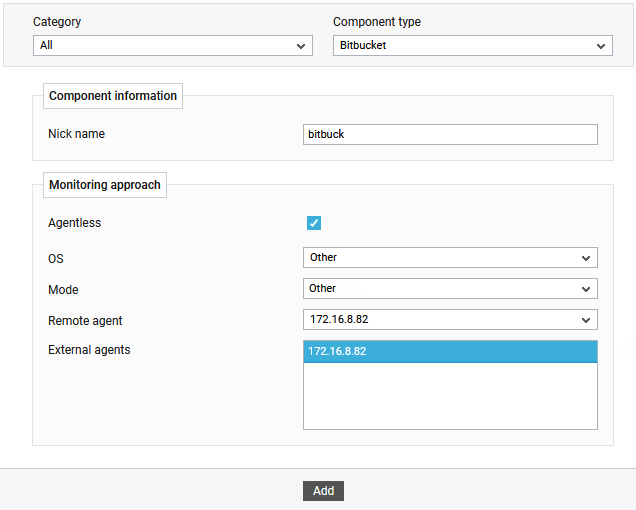Open the Mode dropdown
This screenshot has width=636, height=510.
click(x=450, y=288)
